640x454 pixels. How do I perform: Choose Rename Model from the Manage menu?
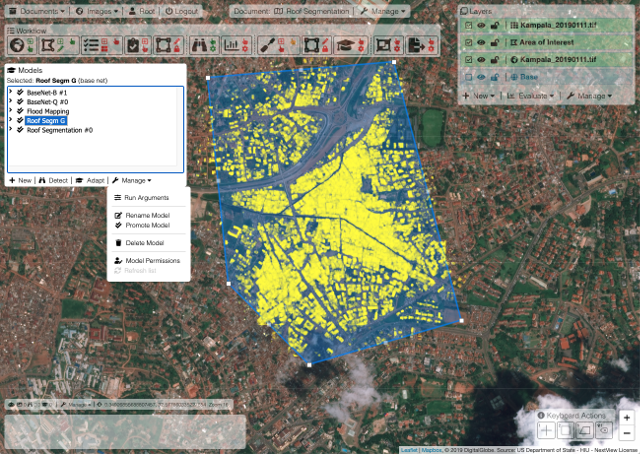147,215
